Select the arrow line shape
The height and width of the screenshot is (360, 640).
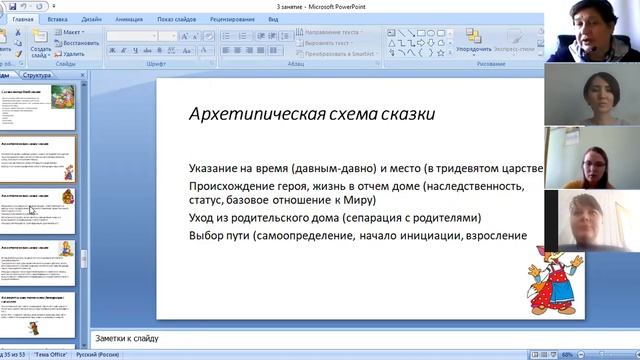(411, 33)
